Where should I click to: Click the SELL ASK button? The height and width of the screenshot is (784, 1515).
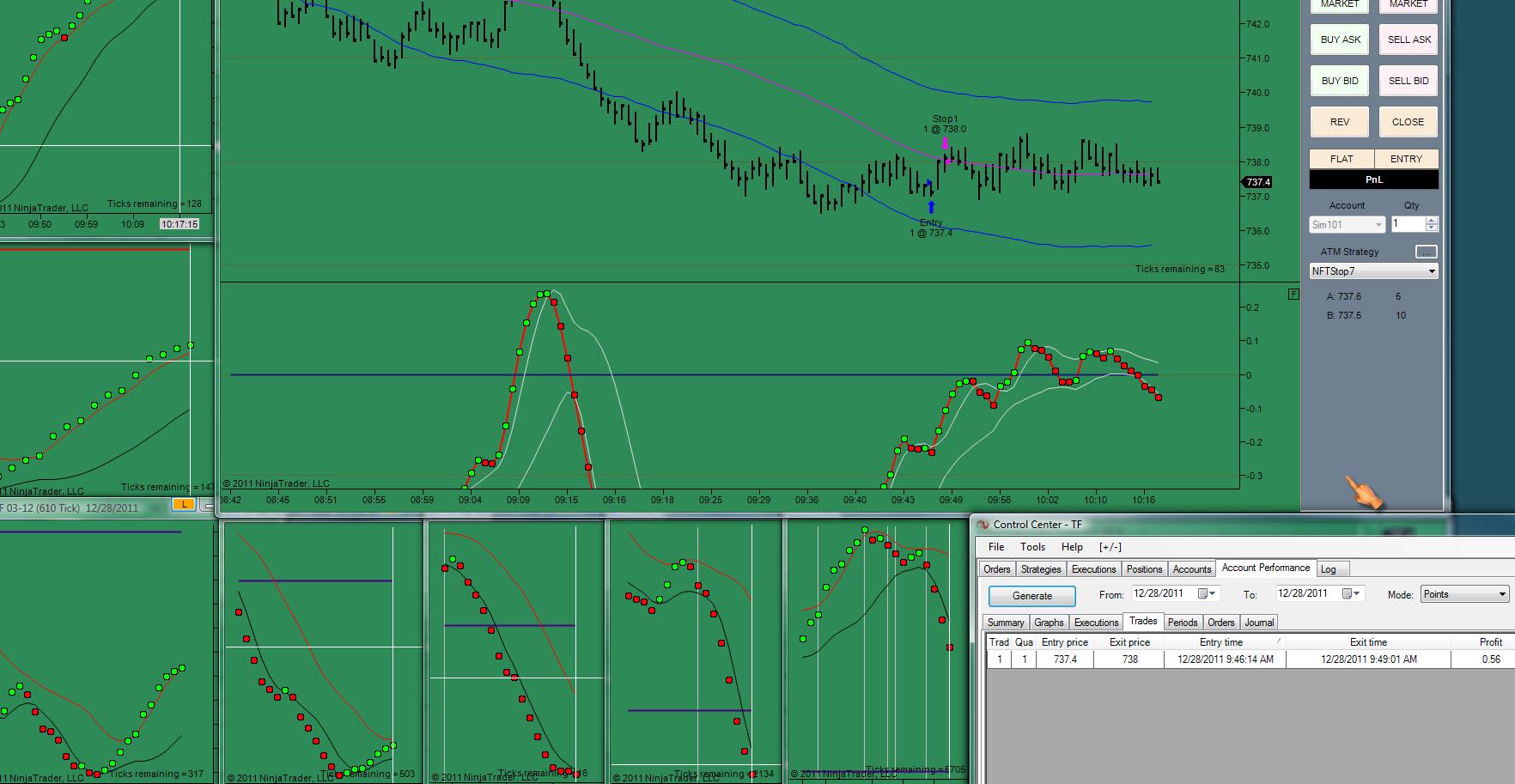point(1409,40)
